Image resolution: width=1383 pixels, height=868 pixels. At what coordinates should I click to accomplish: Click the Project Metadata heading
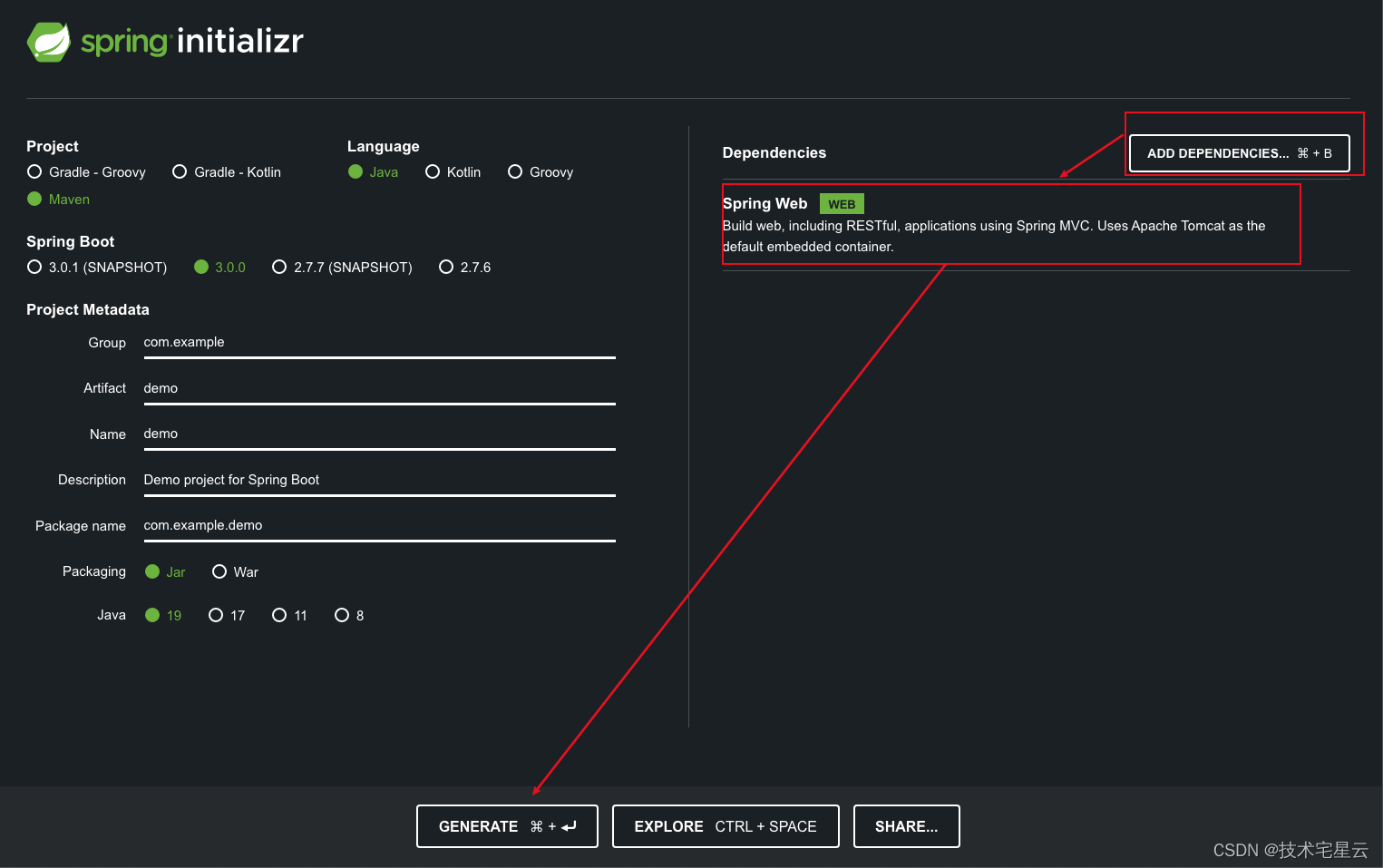point(88,310)
